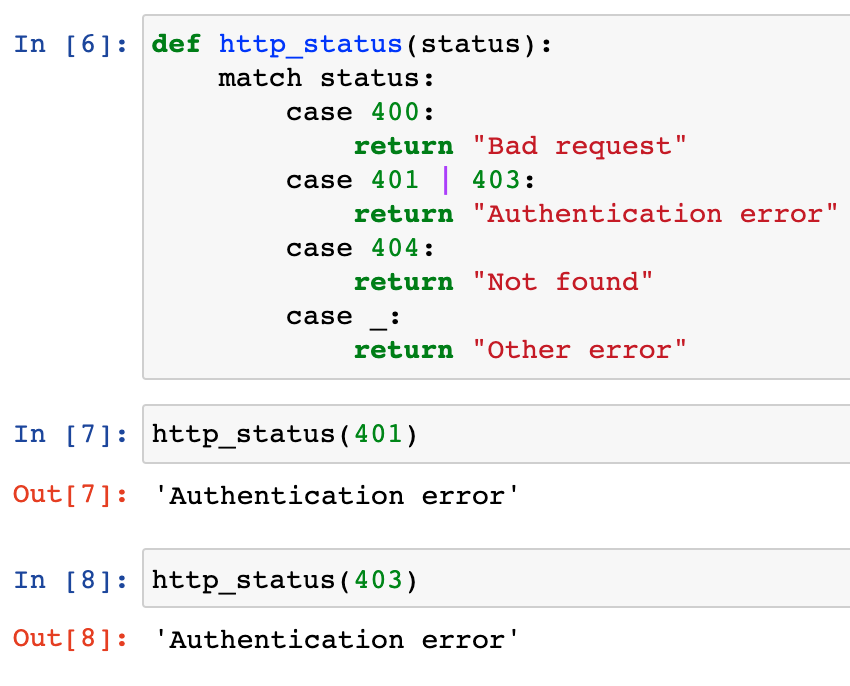Viewport: 850px width, 686px height.
Task: Click the Out[7] output prompt
Action: pyautogui.click(x=70, y=496)
